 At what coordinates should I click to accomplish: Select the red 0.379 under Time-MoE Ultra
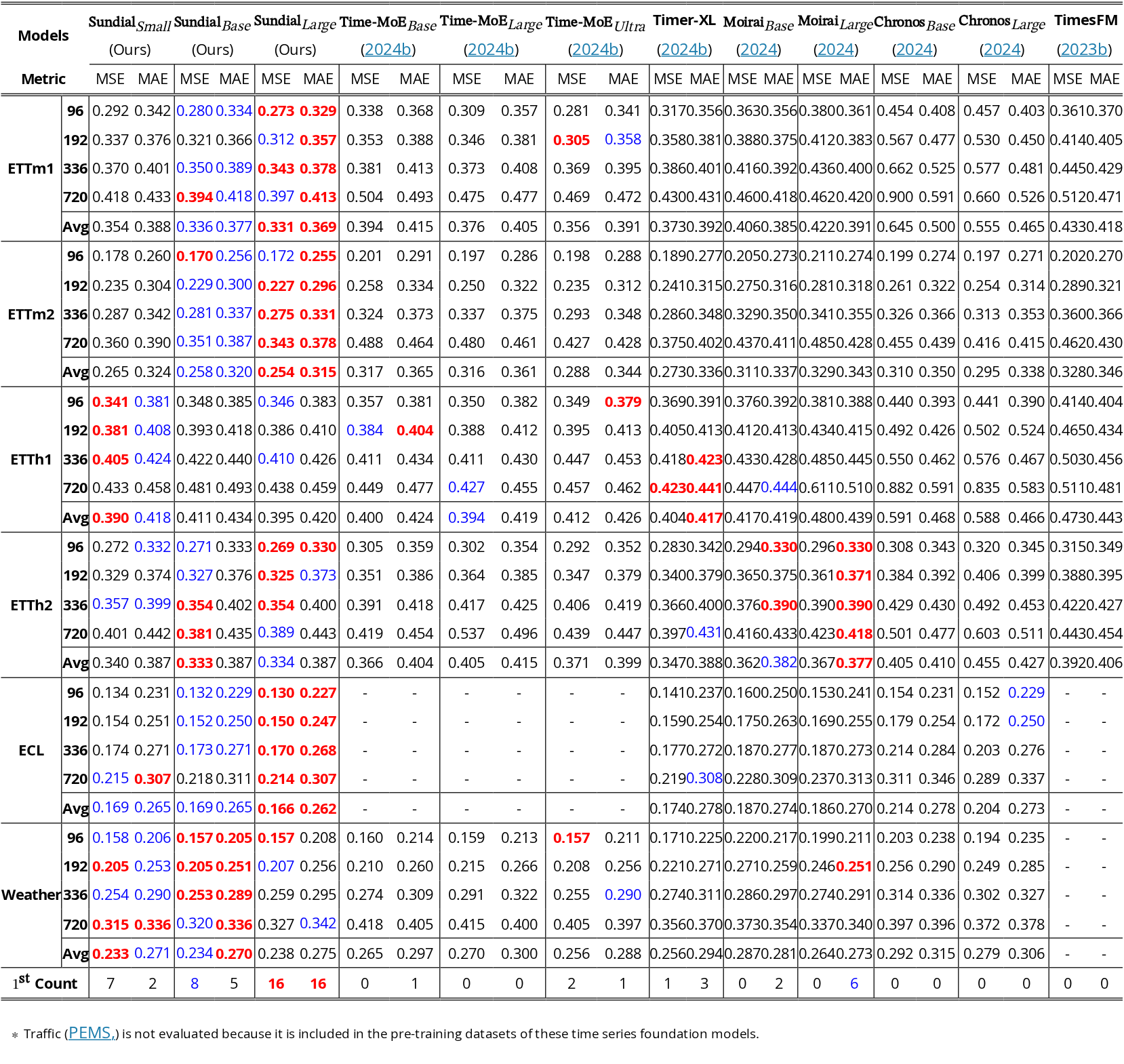click(623, 402)
